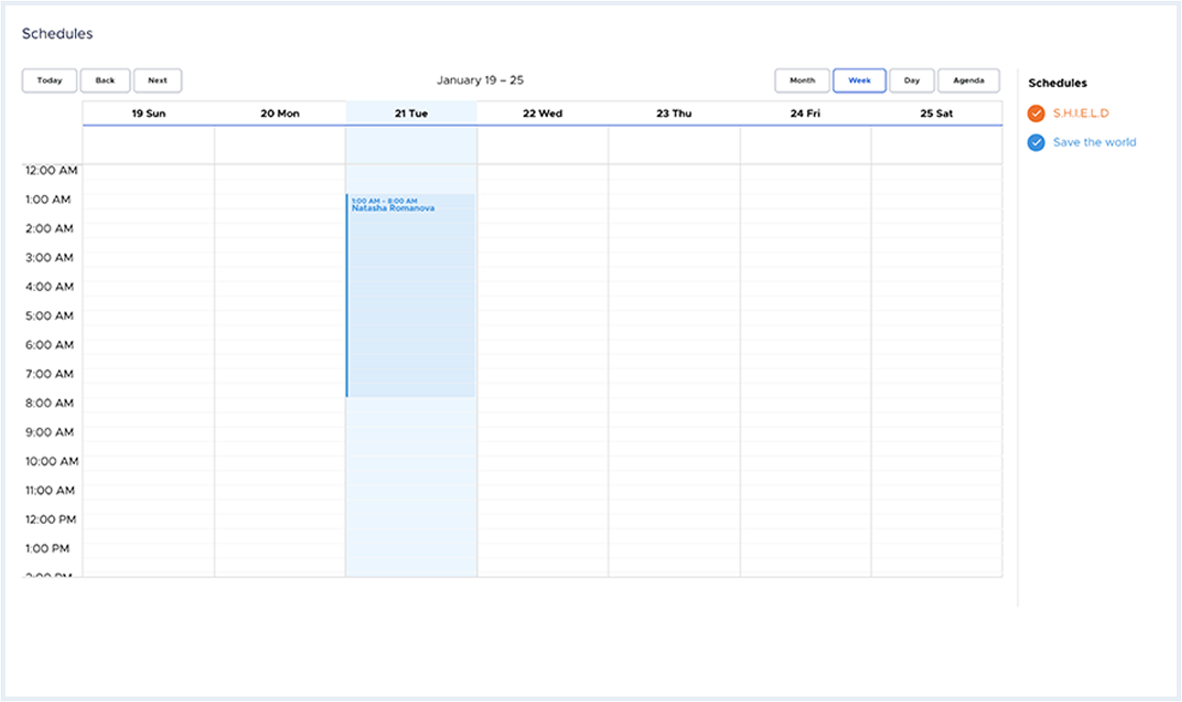Jump to today's date
The height and width of the screenshot is (702, 1182).
(x=48, y=80)
